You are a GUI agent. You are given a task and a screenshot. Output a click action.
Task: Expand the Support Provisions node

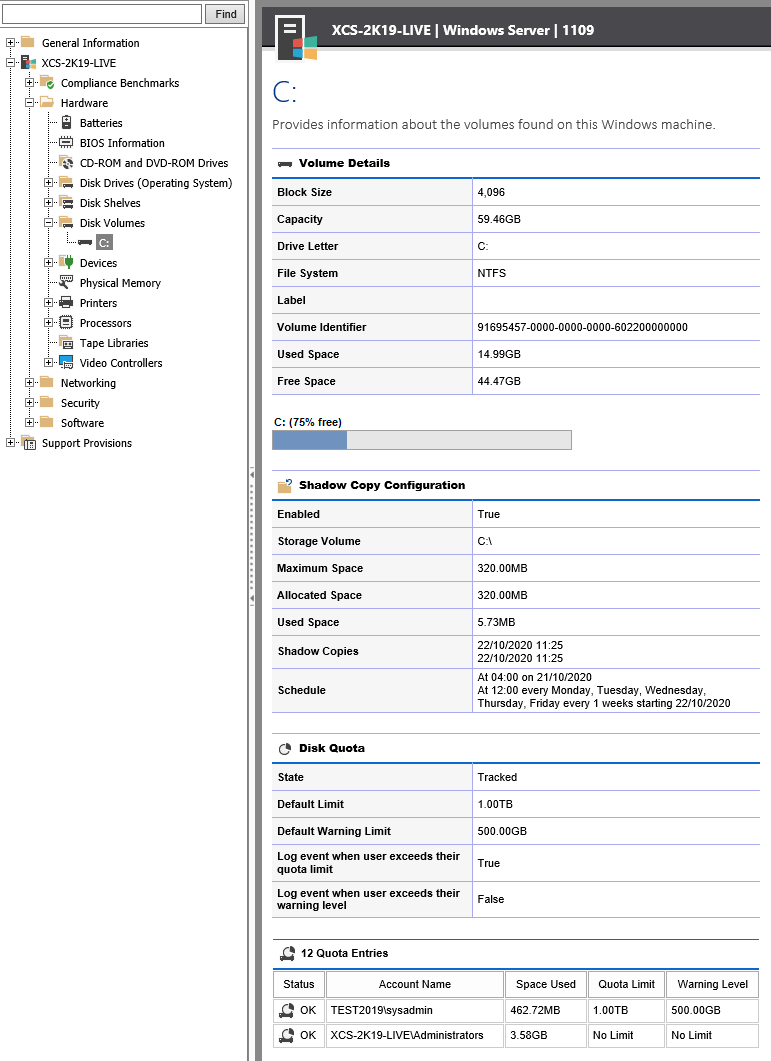11,443
